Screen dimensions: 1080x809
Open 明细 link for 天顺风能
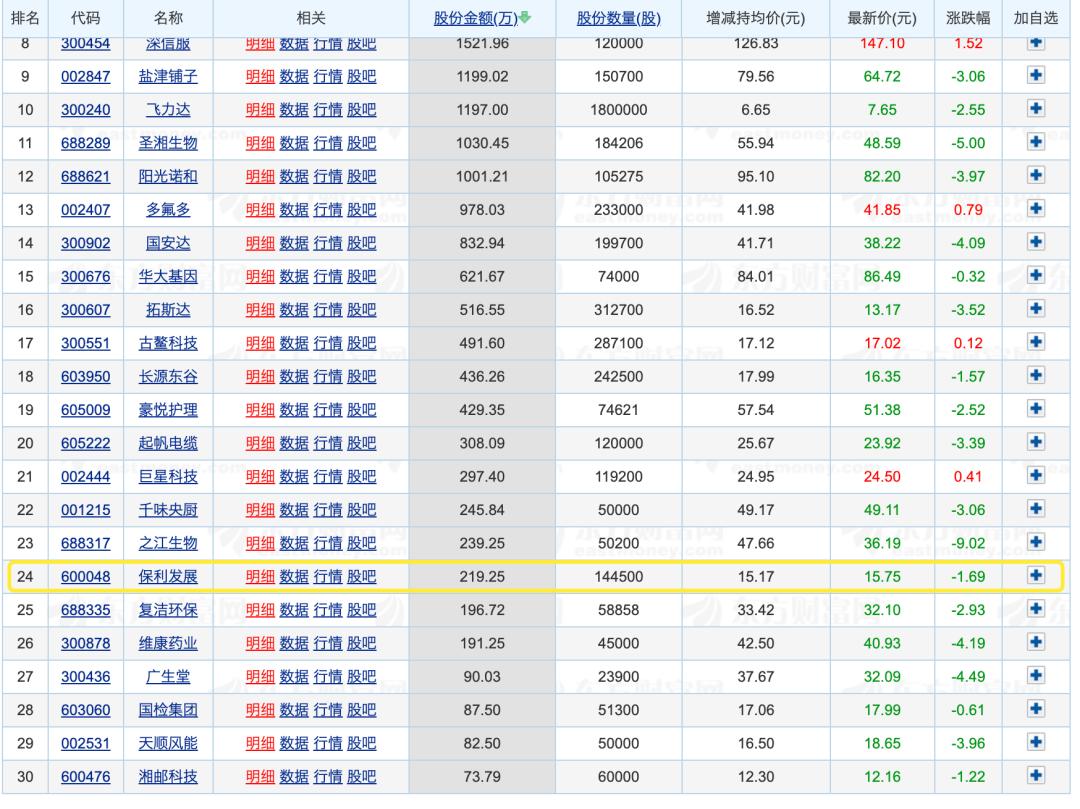point(260,744)
